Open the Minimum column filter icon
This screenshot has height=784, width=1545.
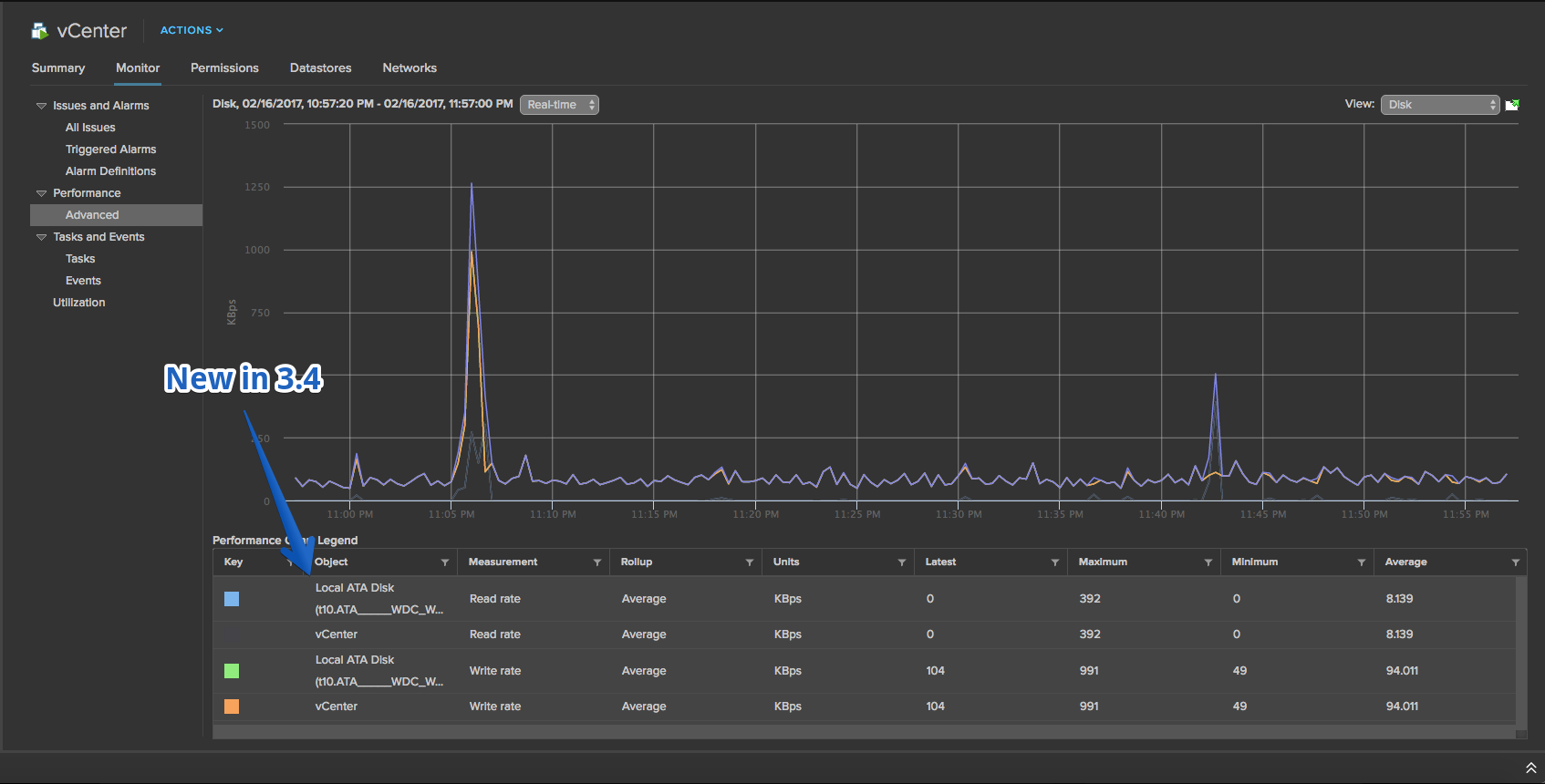coord(1362,562)
